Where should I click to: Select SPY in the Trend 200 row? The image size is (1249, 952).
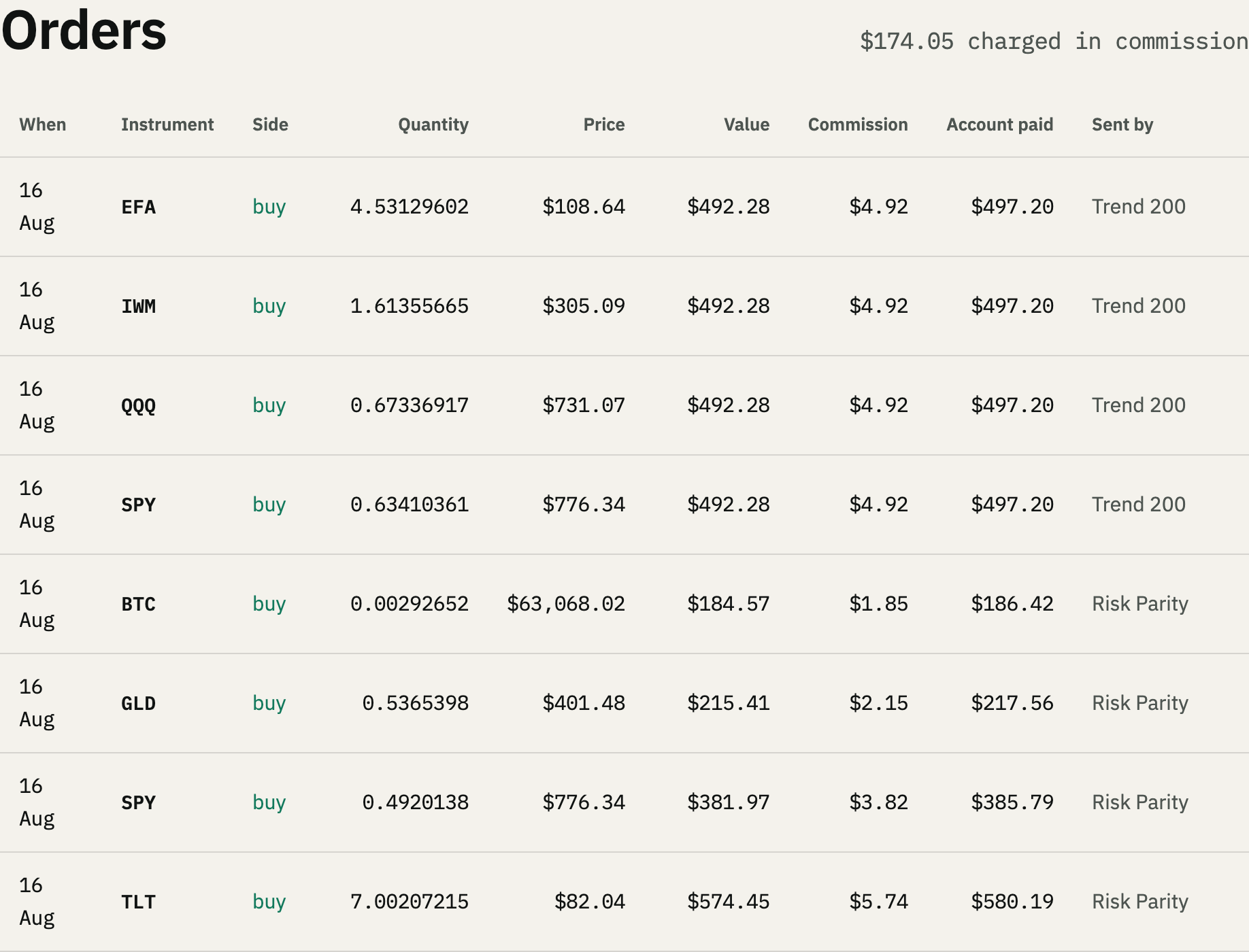tap(139, 505)
